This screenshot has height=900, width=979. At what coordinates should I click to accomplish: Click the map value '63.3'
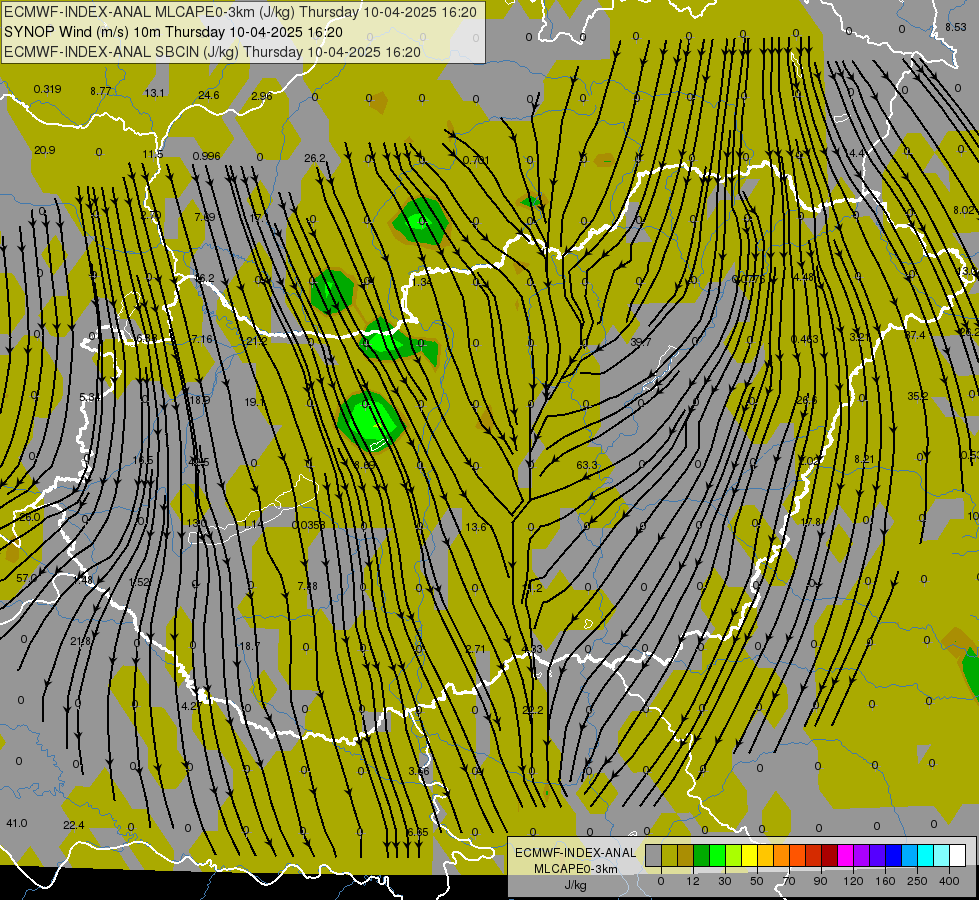point(587,465)
